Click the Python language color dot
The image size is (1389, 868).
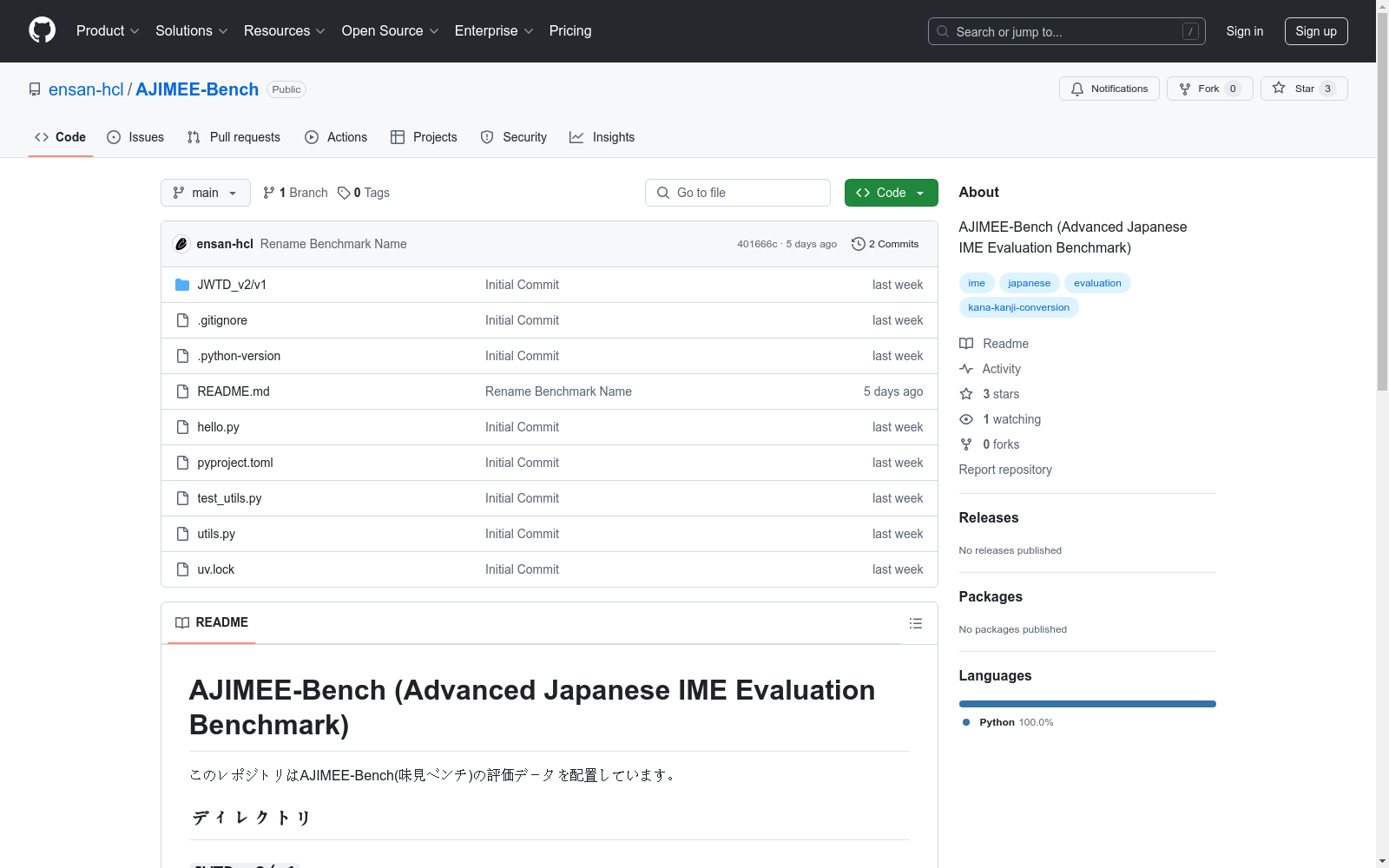click(966, 722)
